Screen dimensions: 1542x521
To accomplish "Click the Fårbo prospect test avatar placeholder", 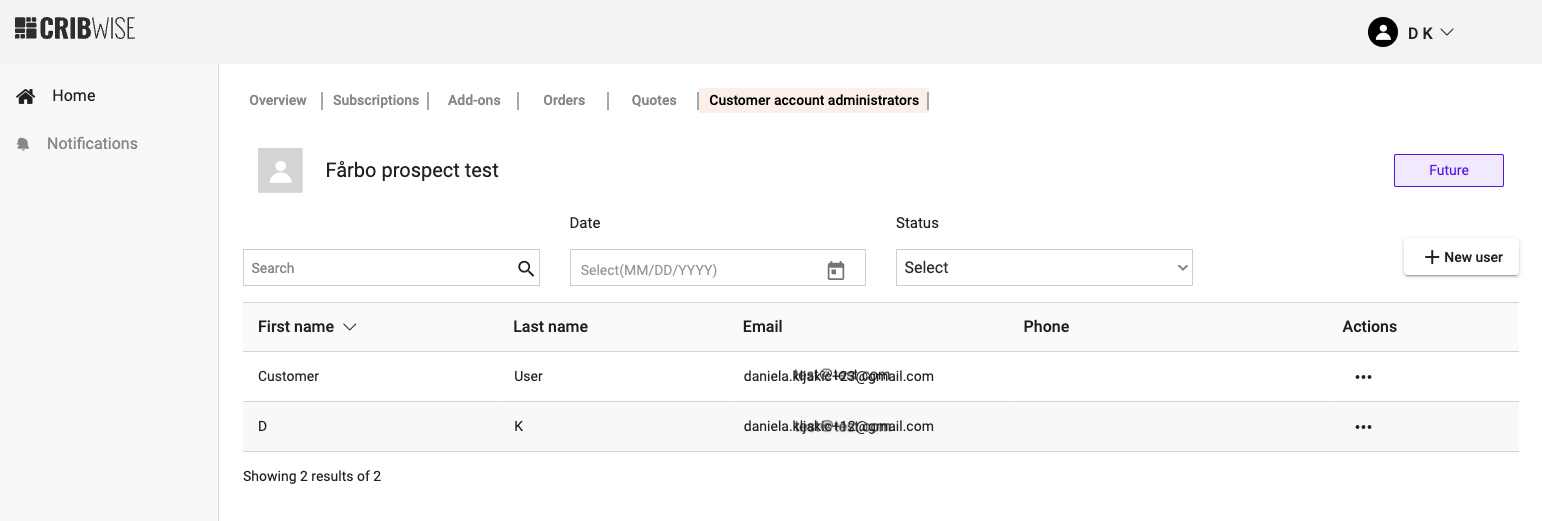I will coord(280,170).
